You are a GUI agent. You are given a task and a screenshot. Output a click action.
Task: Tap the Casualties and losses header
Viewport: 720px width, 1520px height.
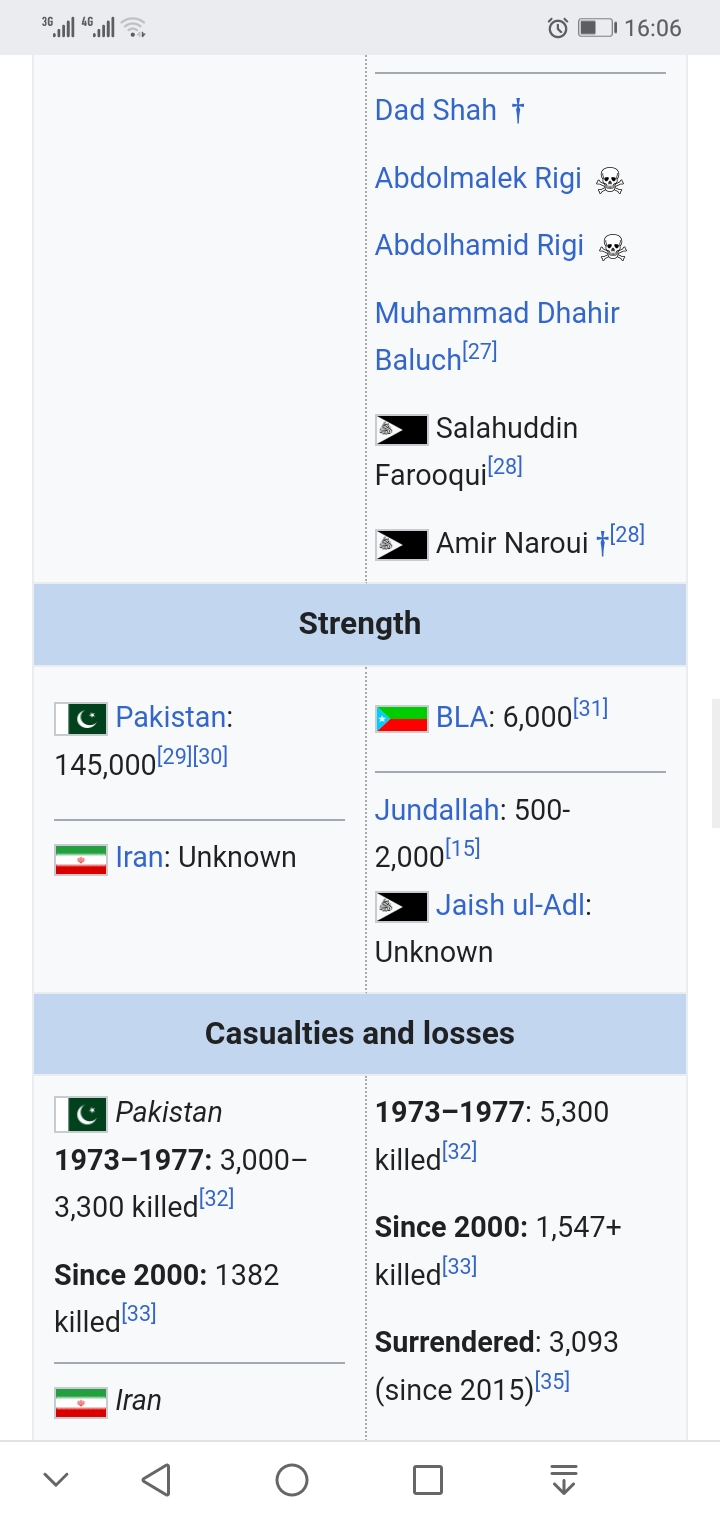coord(360,1033)
